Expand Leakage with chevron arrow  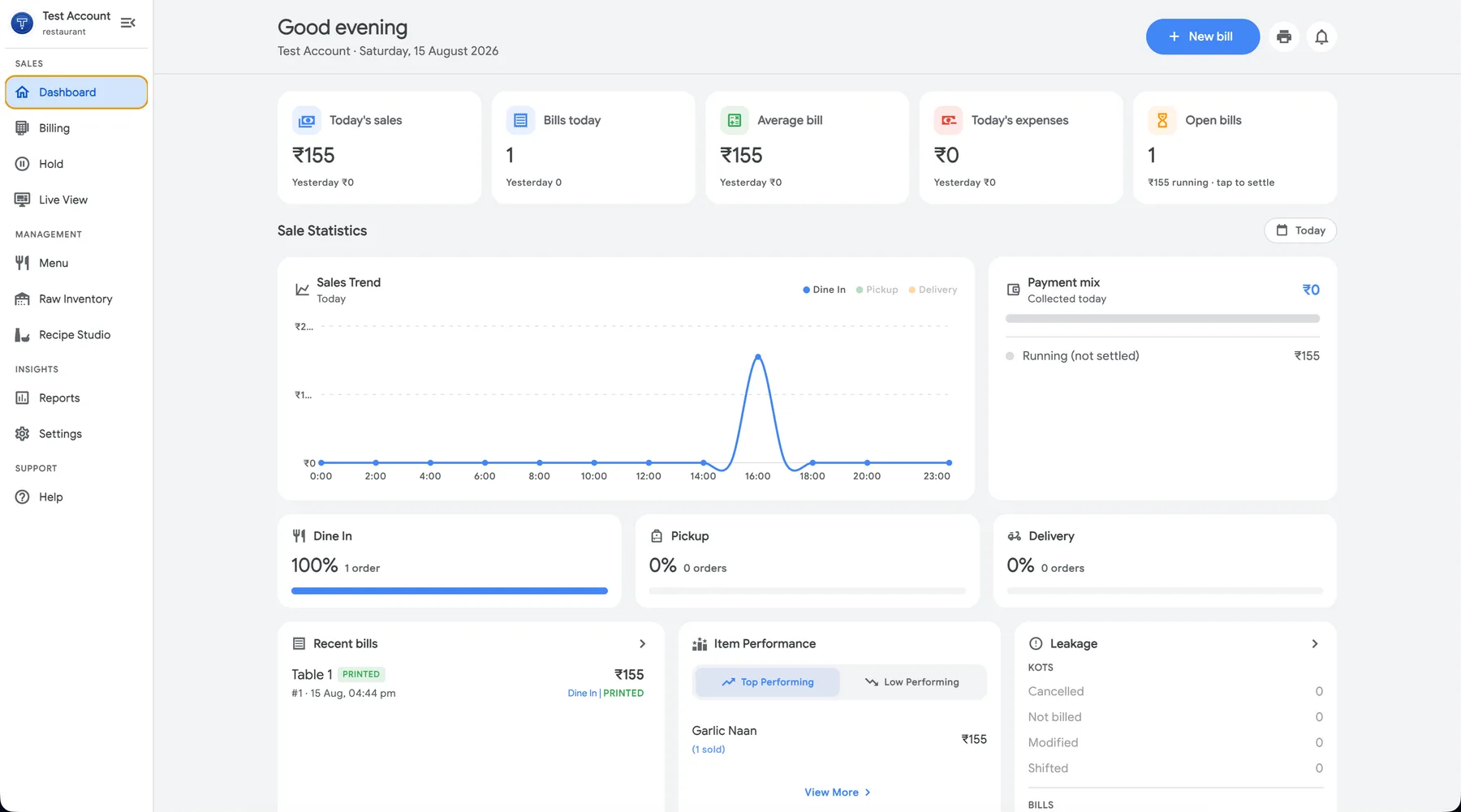pyautogui.click(x=1315, y=644)
